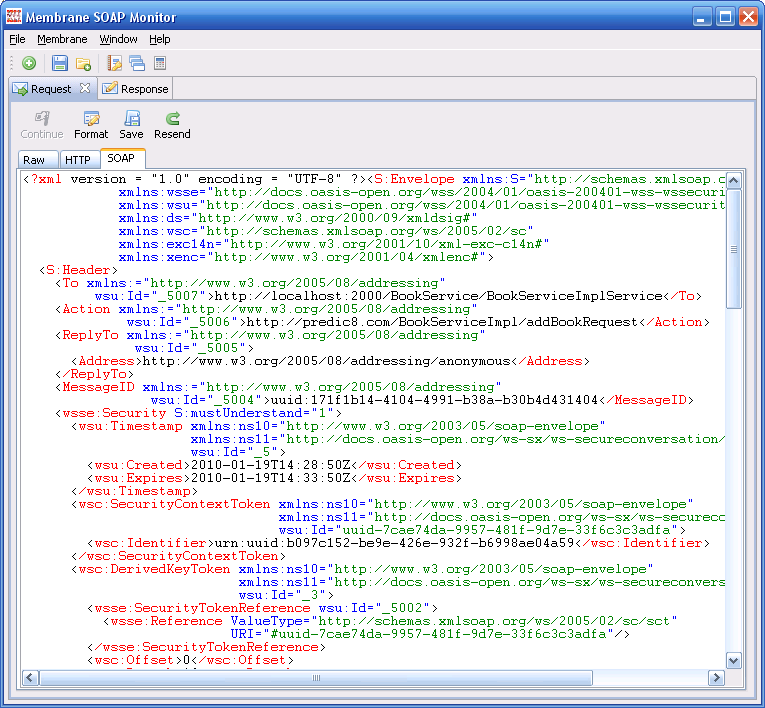Click the wsu:Created timestamp 2010-01-19T14:28:50Z
The height and width of the screenshot is (708, 765).
click(270, 465)
